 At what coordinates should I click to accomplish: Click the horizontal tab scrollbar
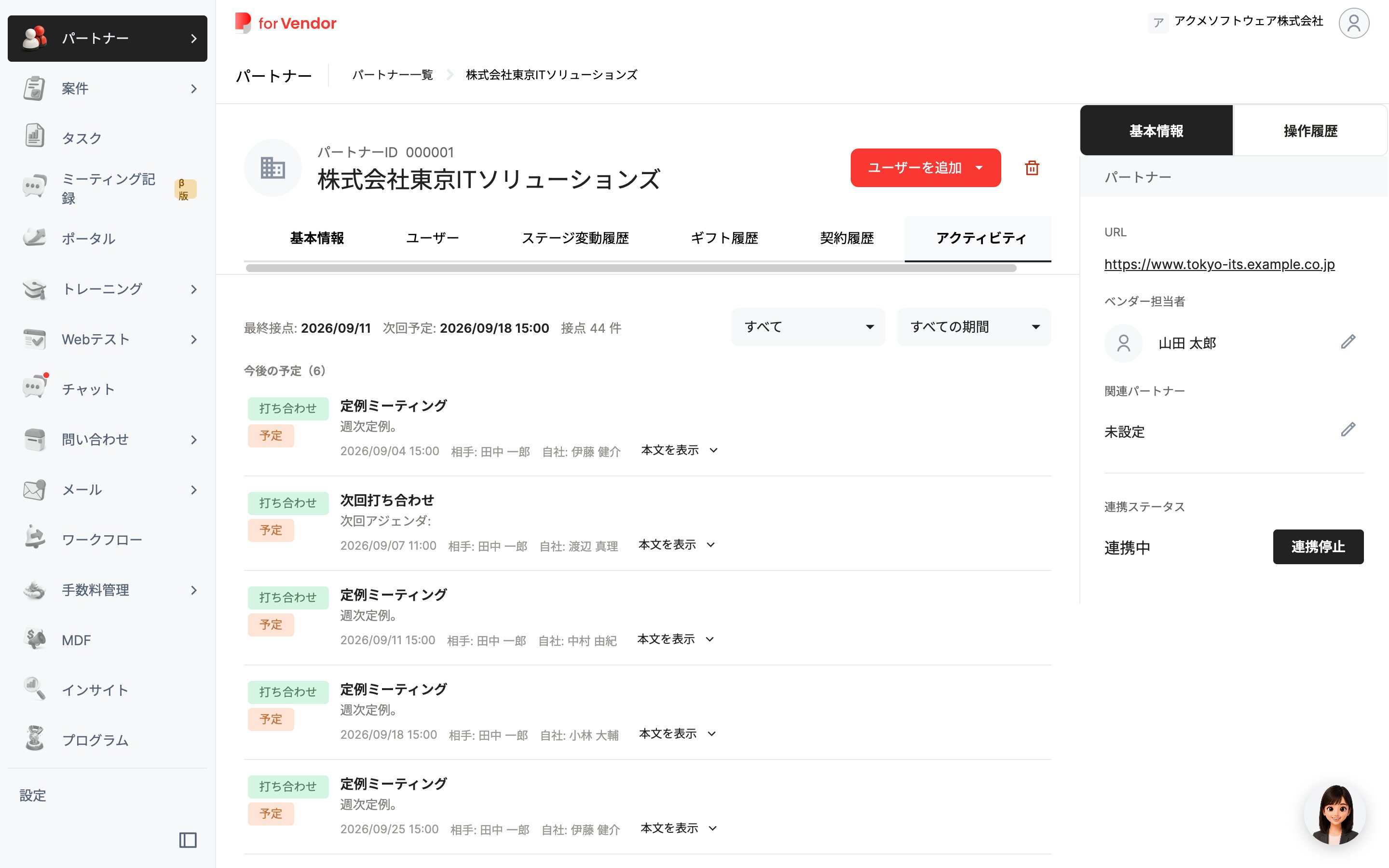(631, 268)
